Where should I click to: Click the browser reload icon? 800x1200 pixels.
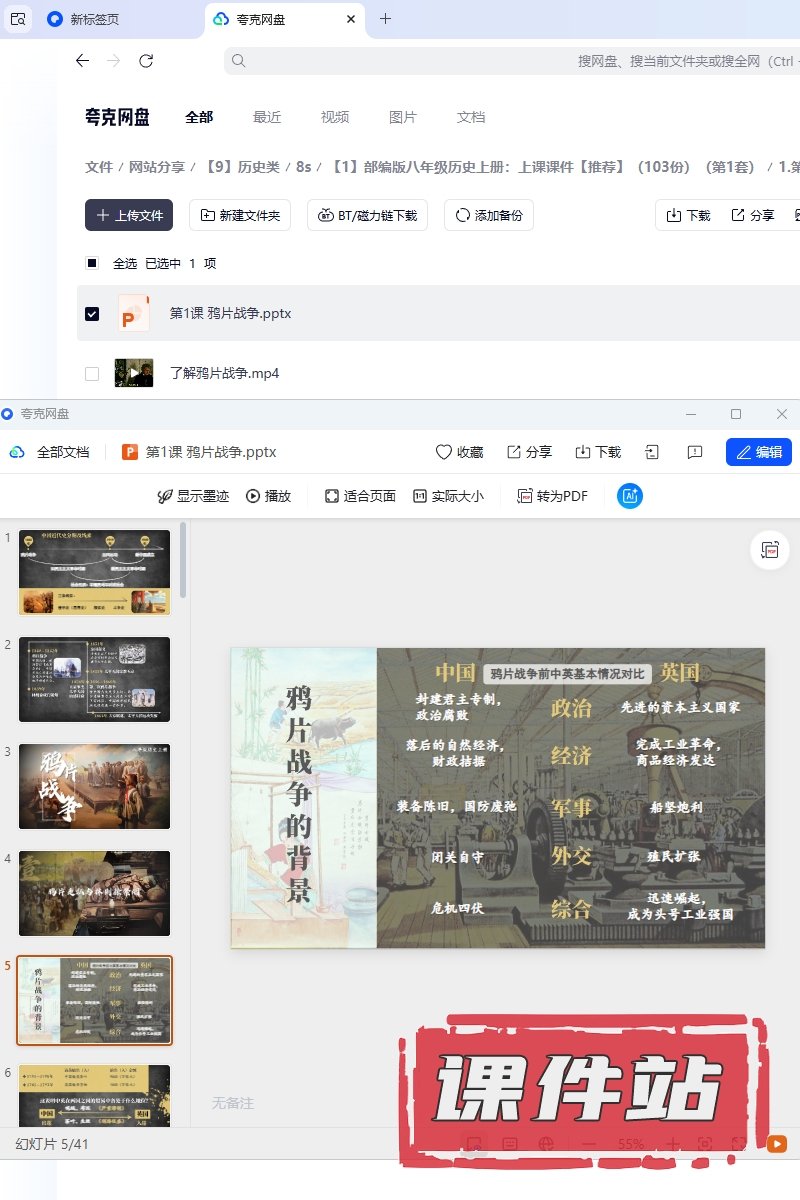146,61
